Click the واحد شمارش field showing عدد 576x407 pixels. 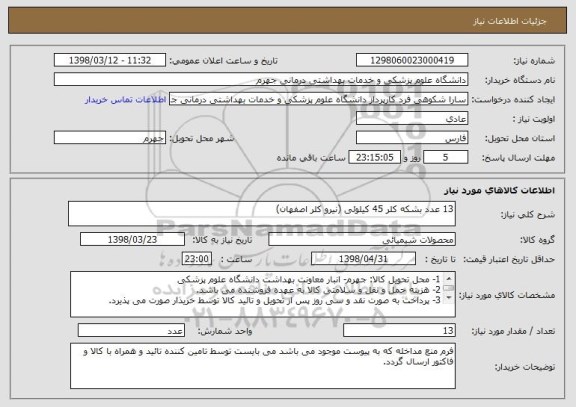131,331
